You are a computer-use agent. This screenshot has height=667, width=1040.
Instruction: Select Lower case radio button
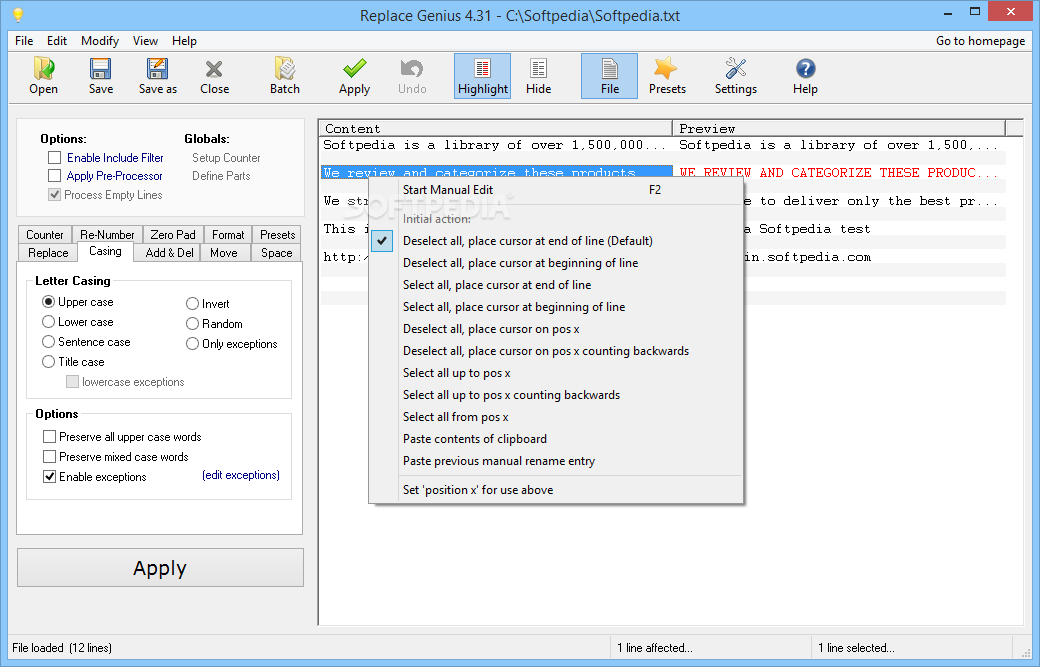tap(48, 322)
